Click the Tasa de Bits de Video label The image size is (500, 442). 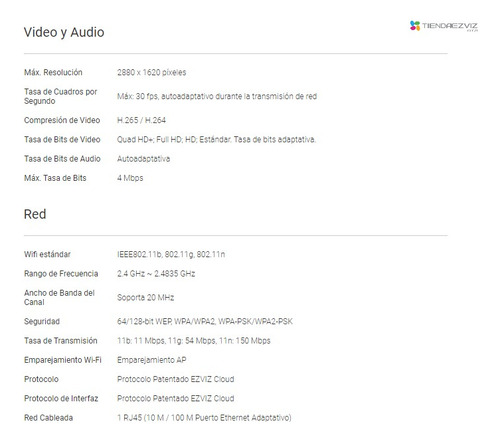pos(62,140)
